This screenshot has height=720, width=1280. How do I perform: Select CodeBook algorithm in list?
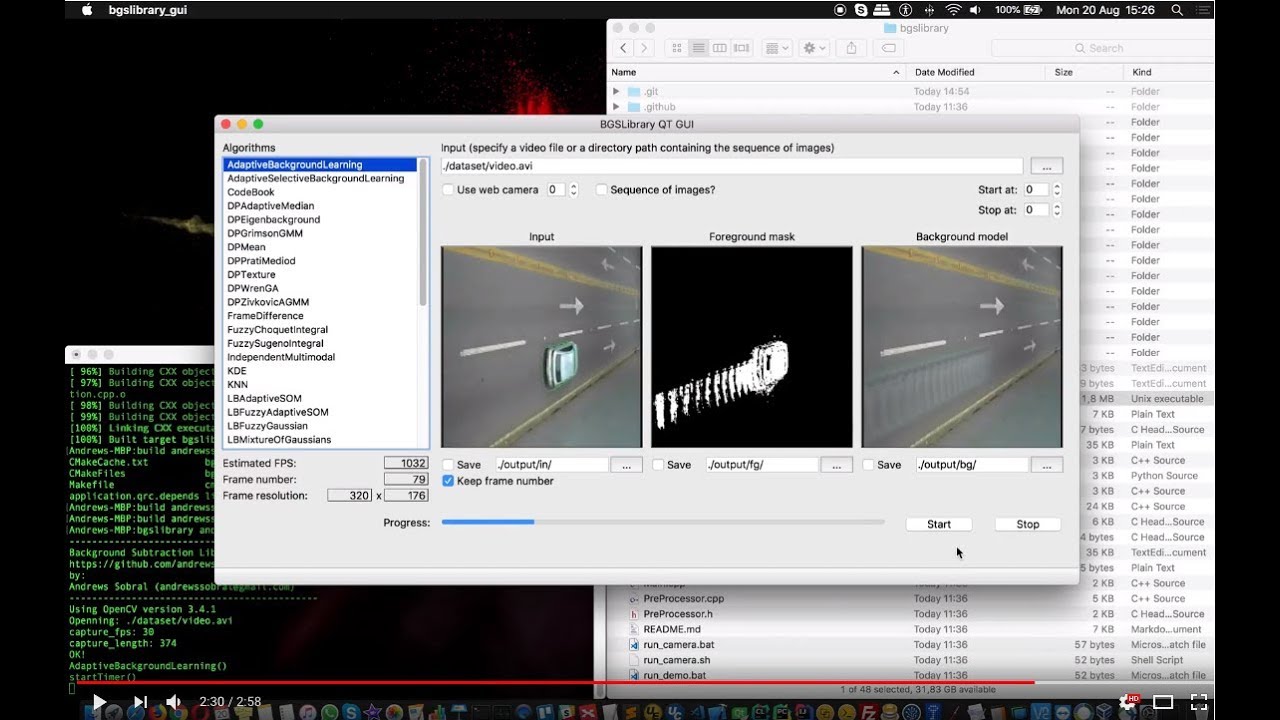250,192
